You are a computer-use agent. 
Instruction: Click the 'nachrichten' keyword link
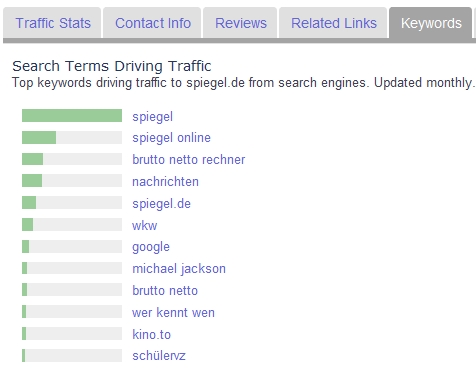[165, 181]
